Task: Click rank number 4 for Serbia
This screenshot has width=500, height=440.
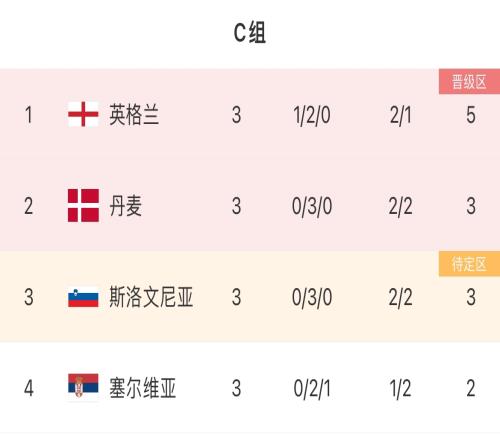Action: tap(29, 388)
